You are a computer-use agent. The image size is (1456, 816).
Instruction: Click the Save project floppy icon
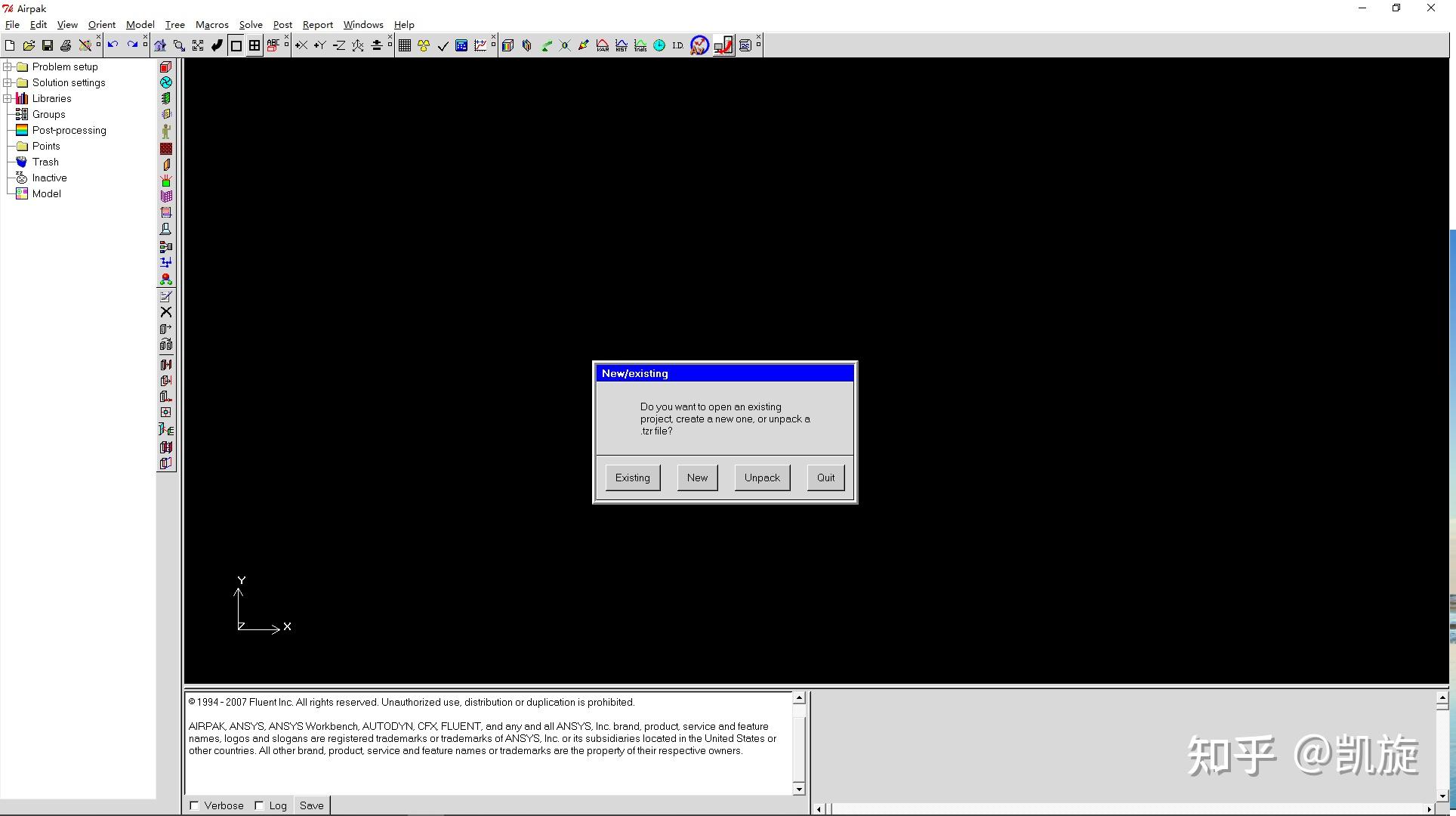[47, 45]
